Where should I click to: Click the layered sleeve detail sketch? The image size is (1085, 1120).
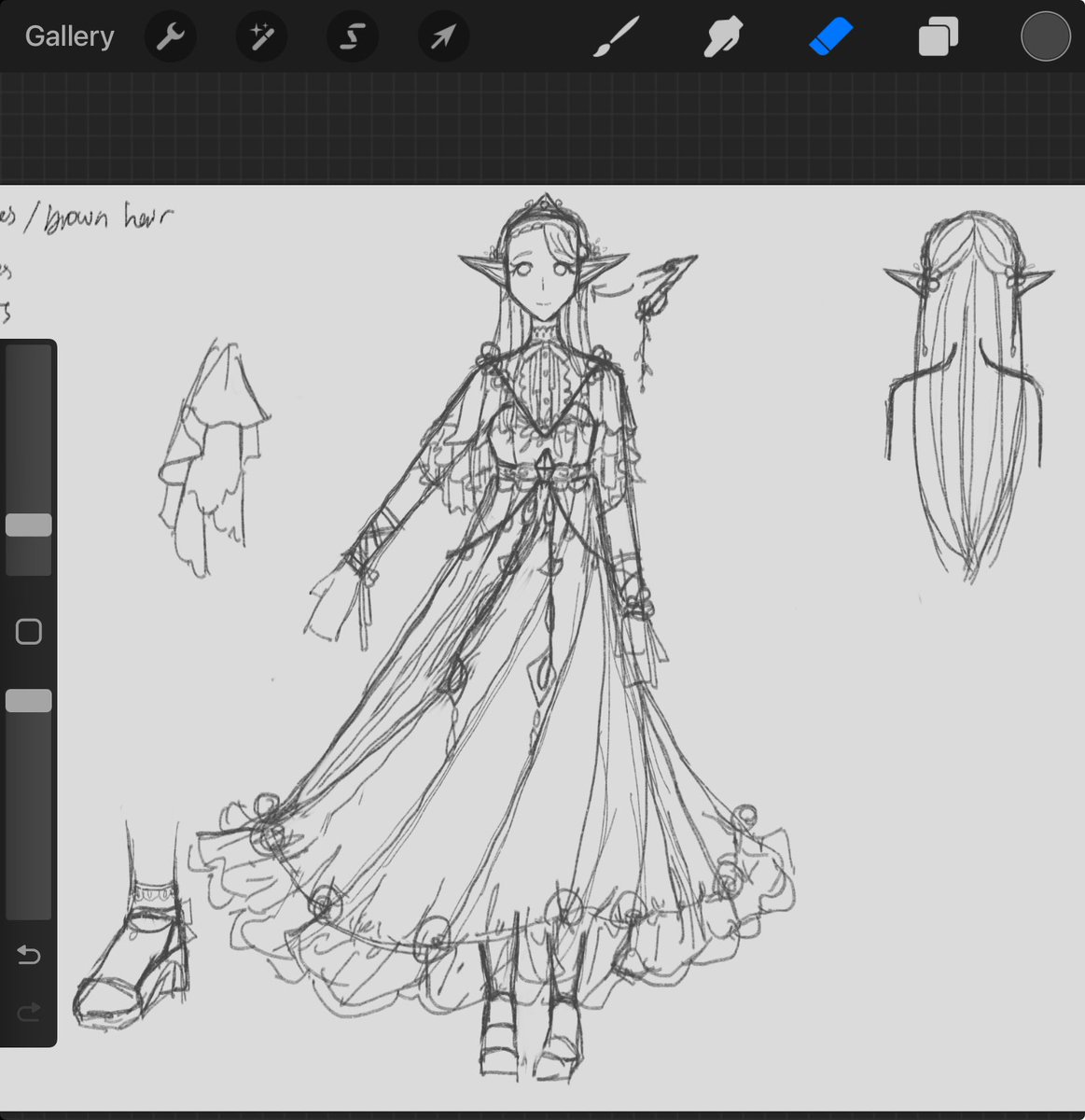[x=214, y=457]
